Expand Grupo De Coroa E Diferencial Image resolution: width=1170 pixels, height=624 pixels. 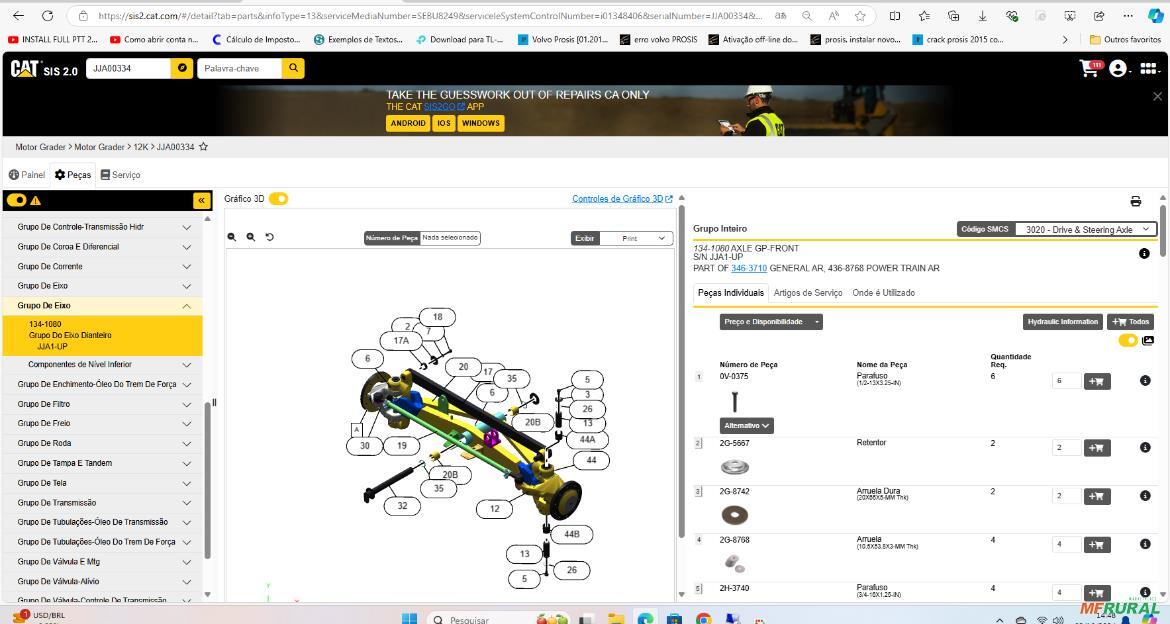pos(104,246)
